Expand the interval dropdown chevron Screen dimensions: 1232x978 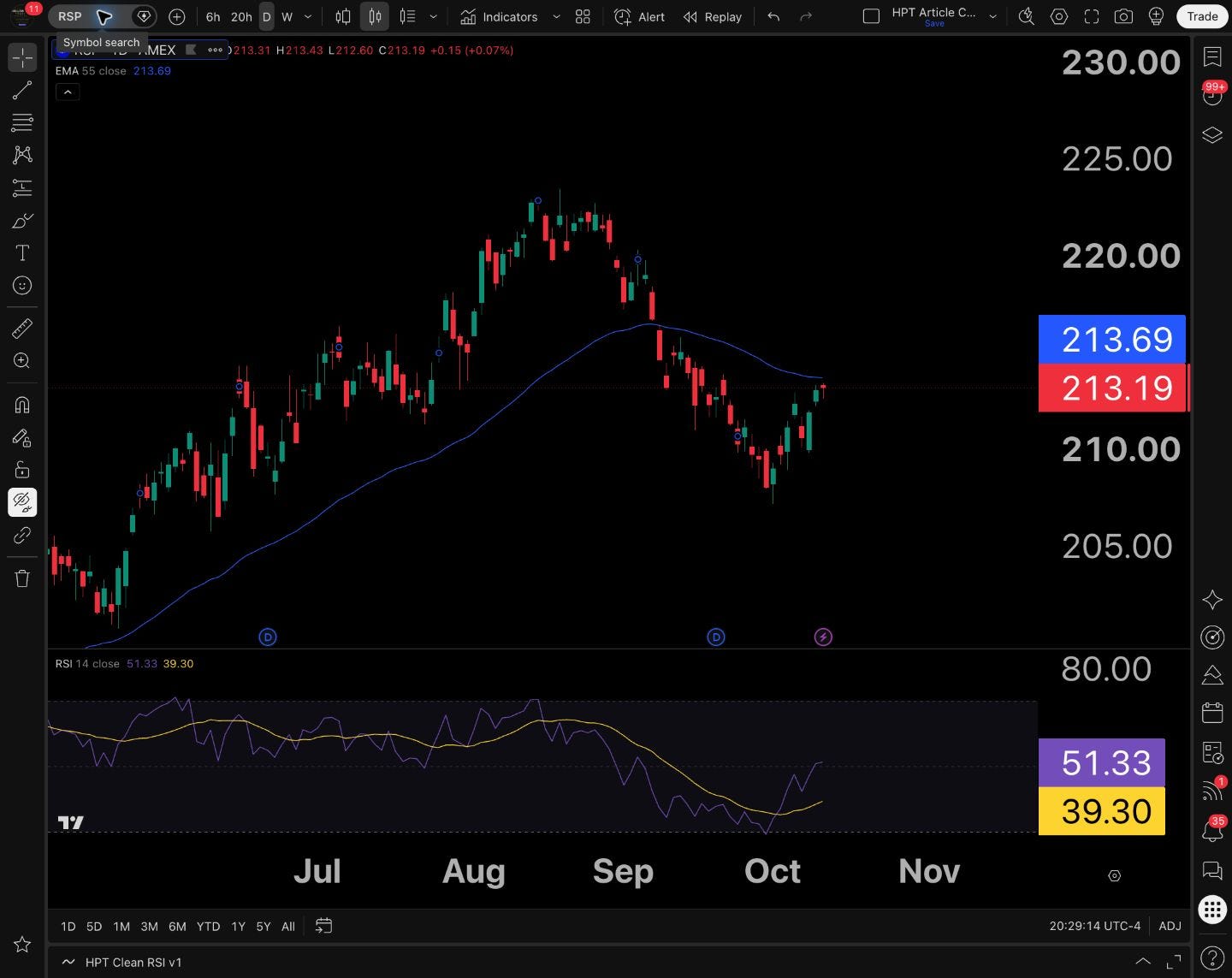click(x=308, y=16)
